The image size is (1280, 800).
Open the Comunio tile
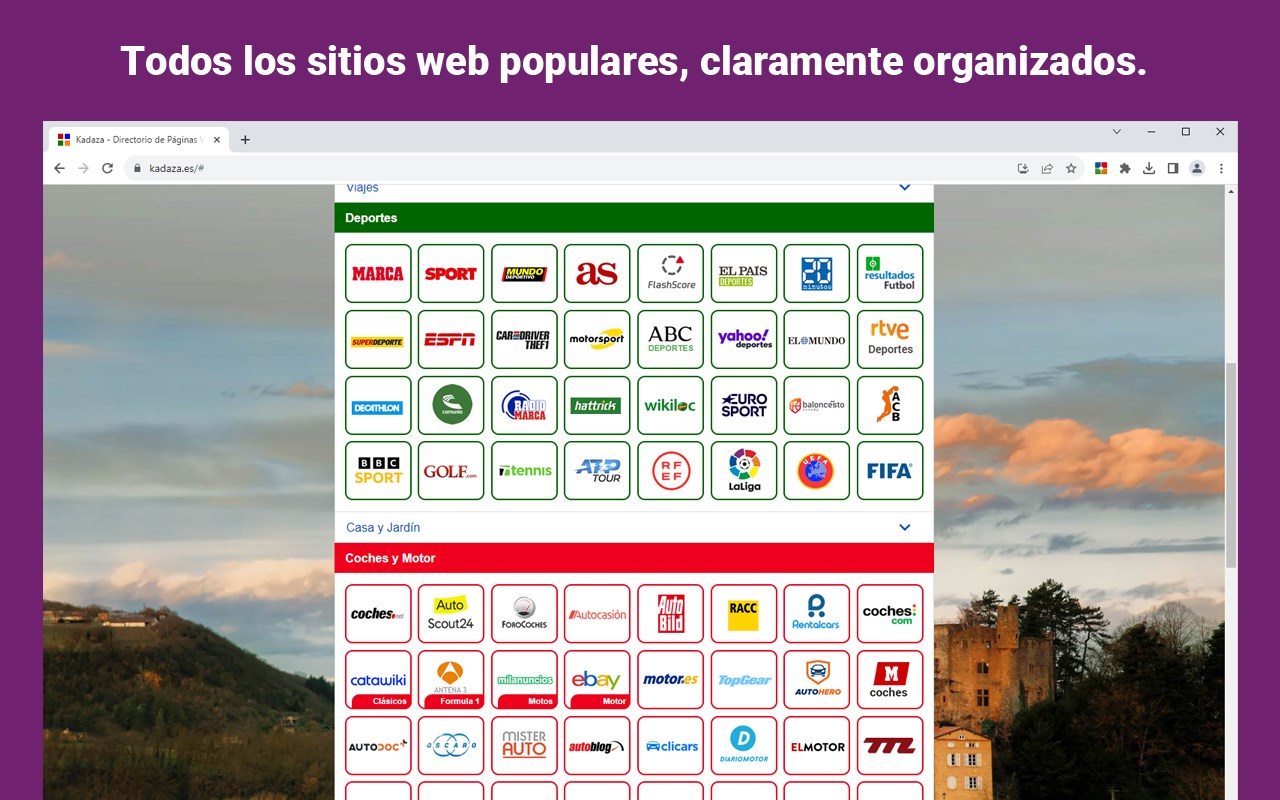coord(451,405)
